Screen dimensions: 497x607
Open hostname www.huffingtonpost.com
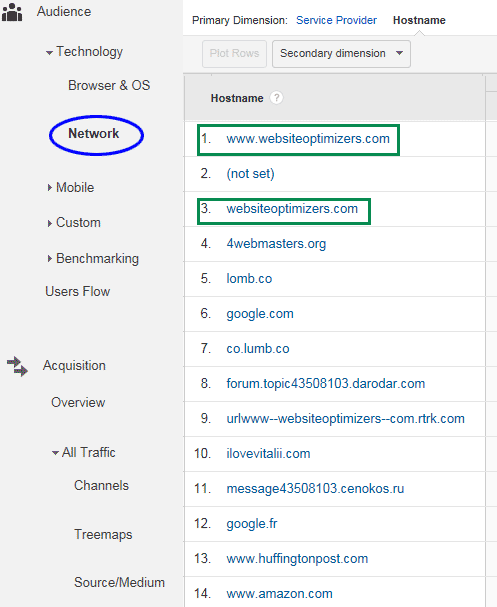click(297, 559)
